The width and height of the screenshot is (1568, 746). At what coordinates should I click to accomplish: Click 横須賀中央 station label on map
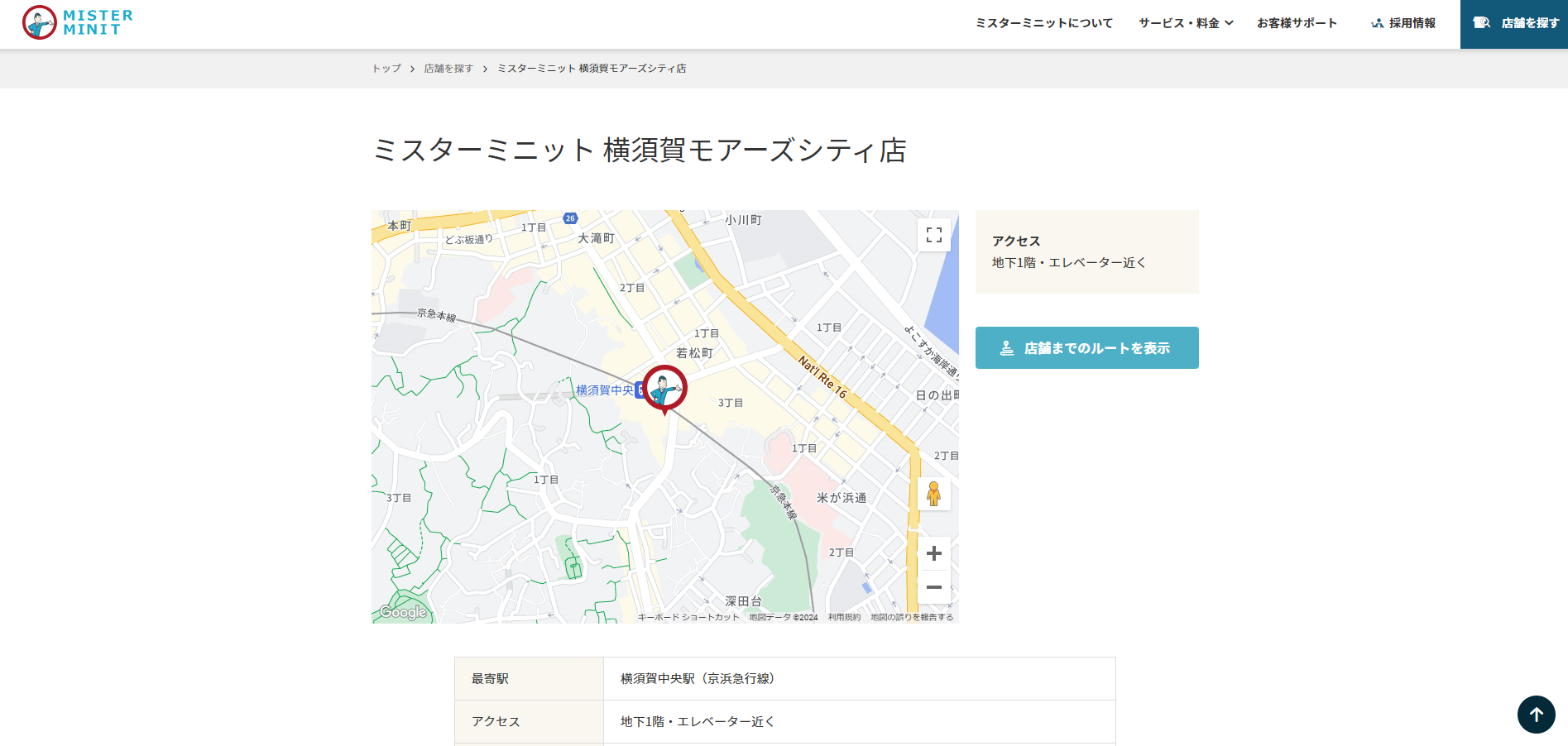[x=605, y=390]
